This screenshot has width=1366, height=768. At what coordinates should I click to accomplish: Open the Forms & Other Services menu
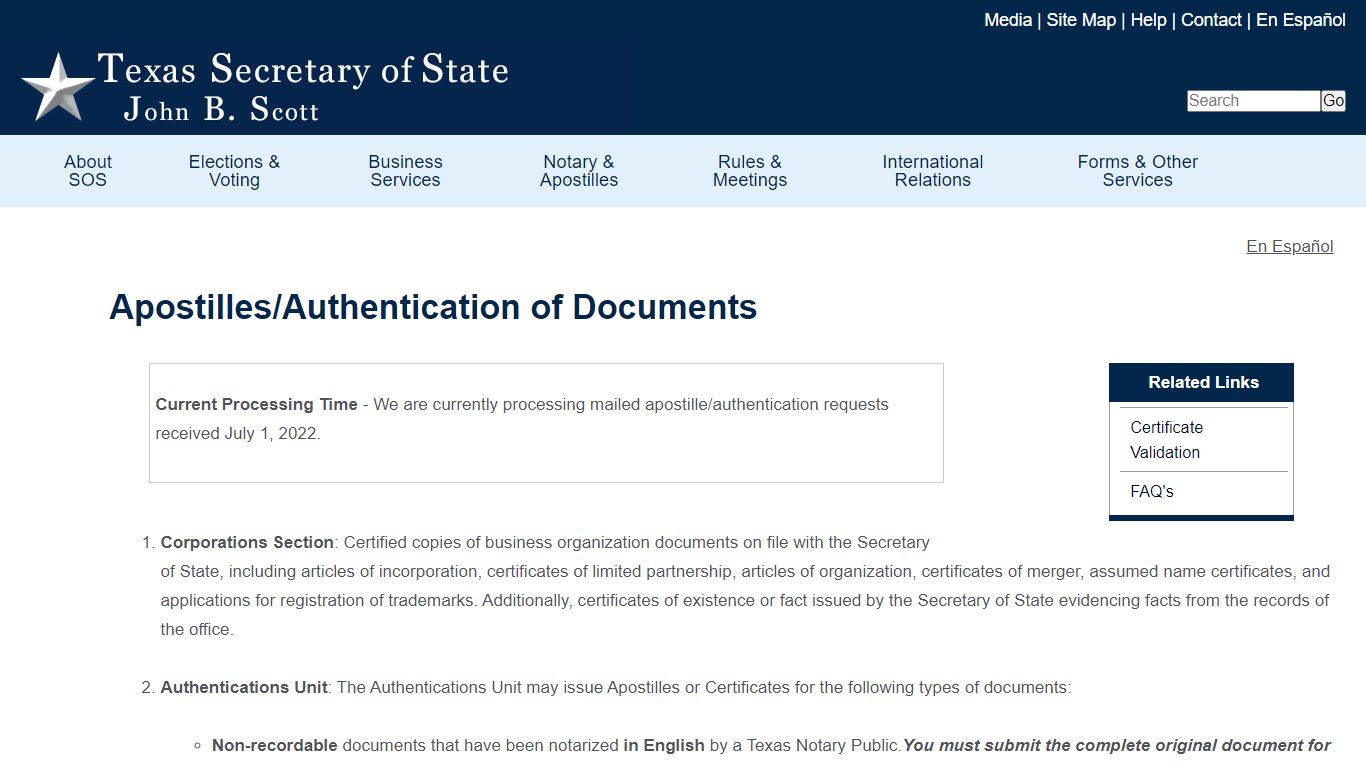tap(1137, 171)
